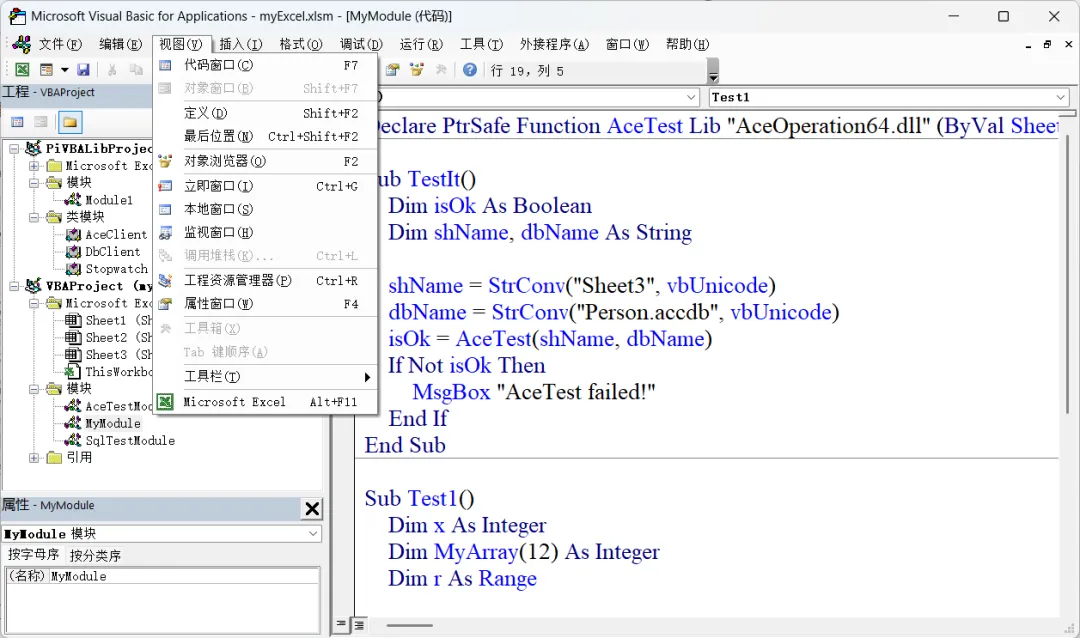Open toolbar options arrow at toolbar end
This screenshot has height=638, width=1080.
[x=713, y=71]
